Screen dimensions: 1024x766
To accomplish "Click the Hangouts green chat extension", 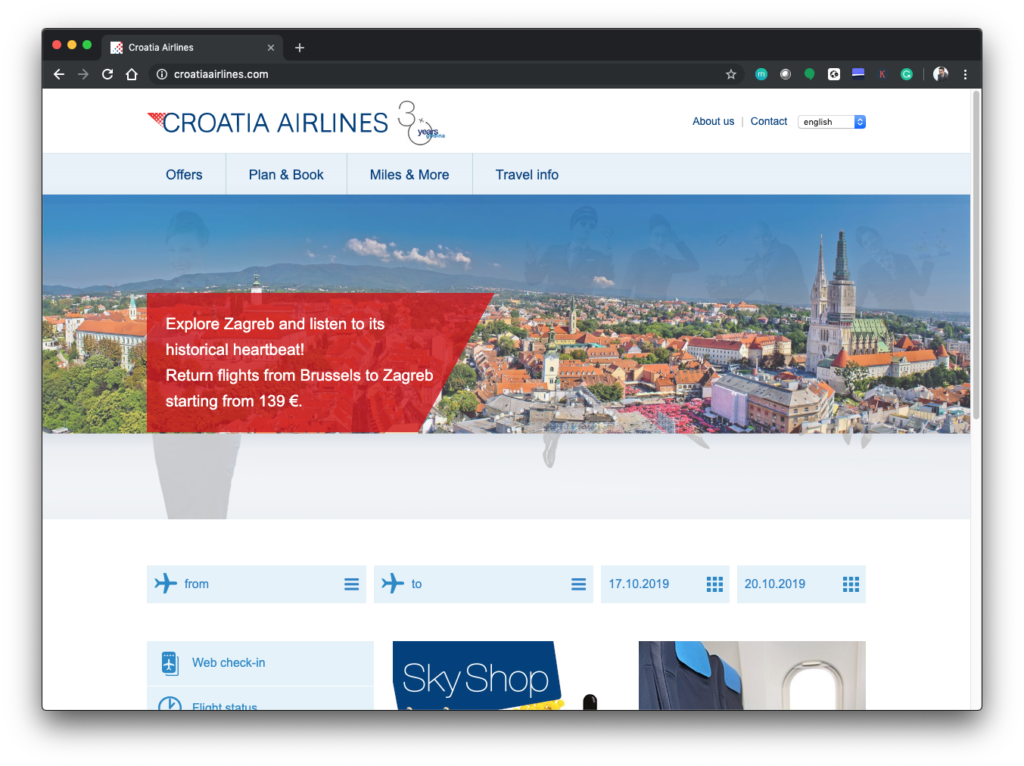I will click(809, 74).
